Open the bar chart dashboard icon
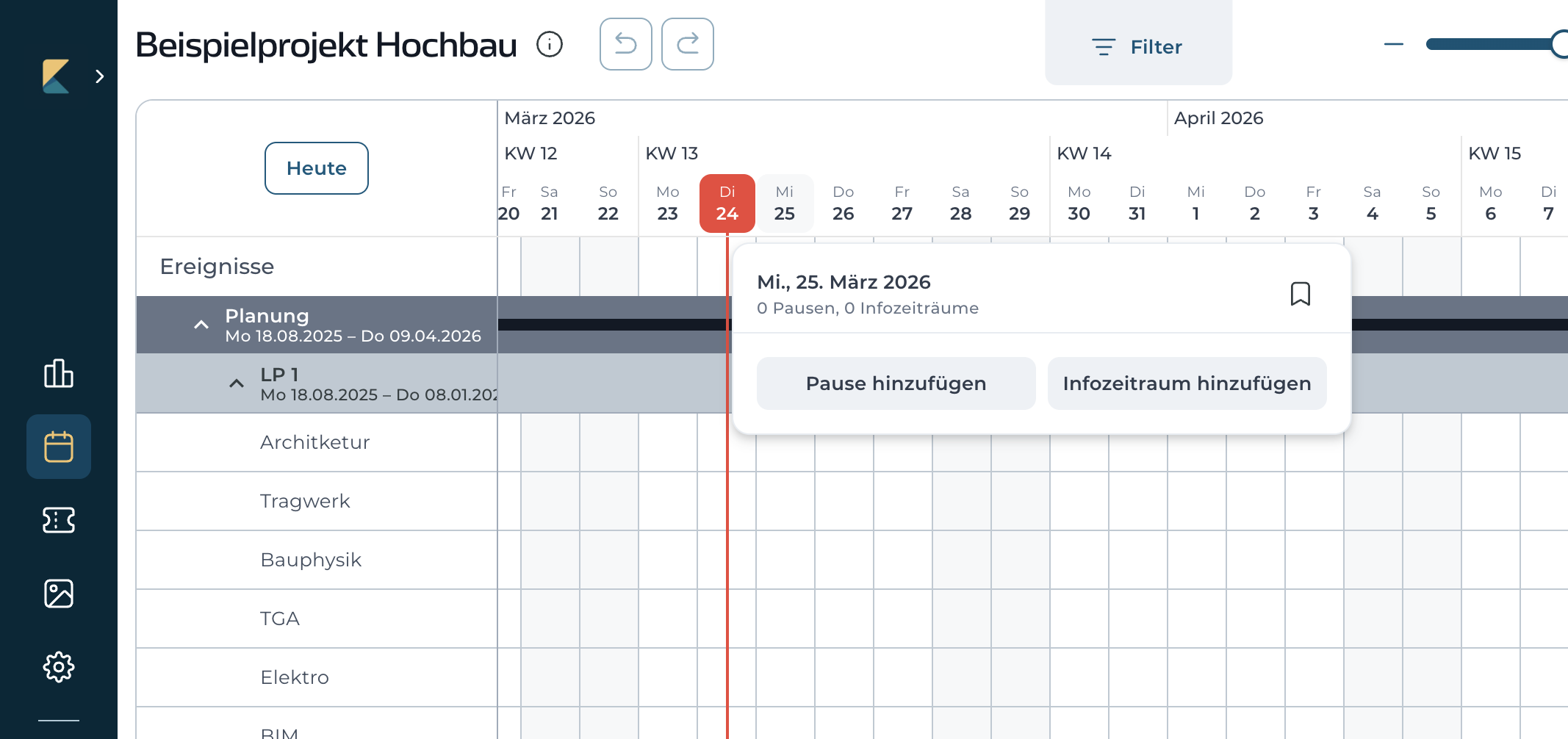This screenshot has height=739, width=1568. [59, 373]
